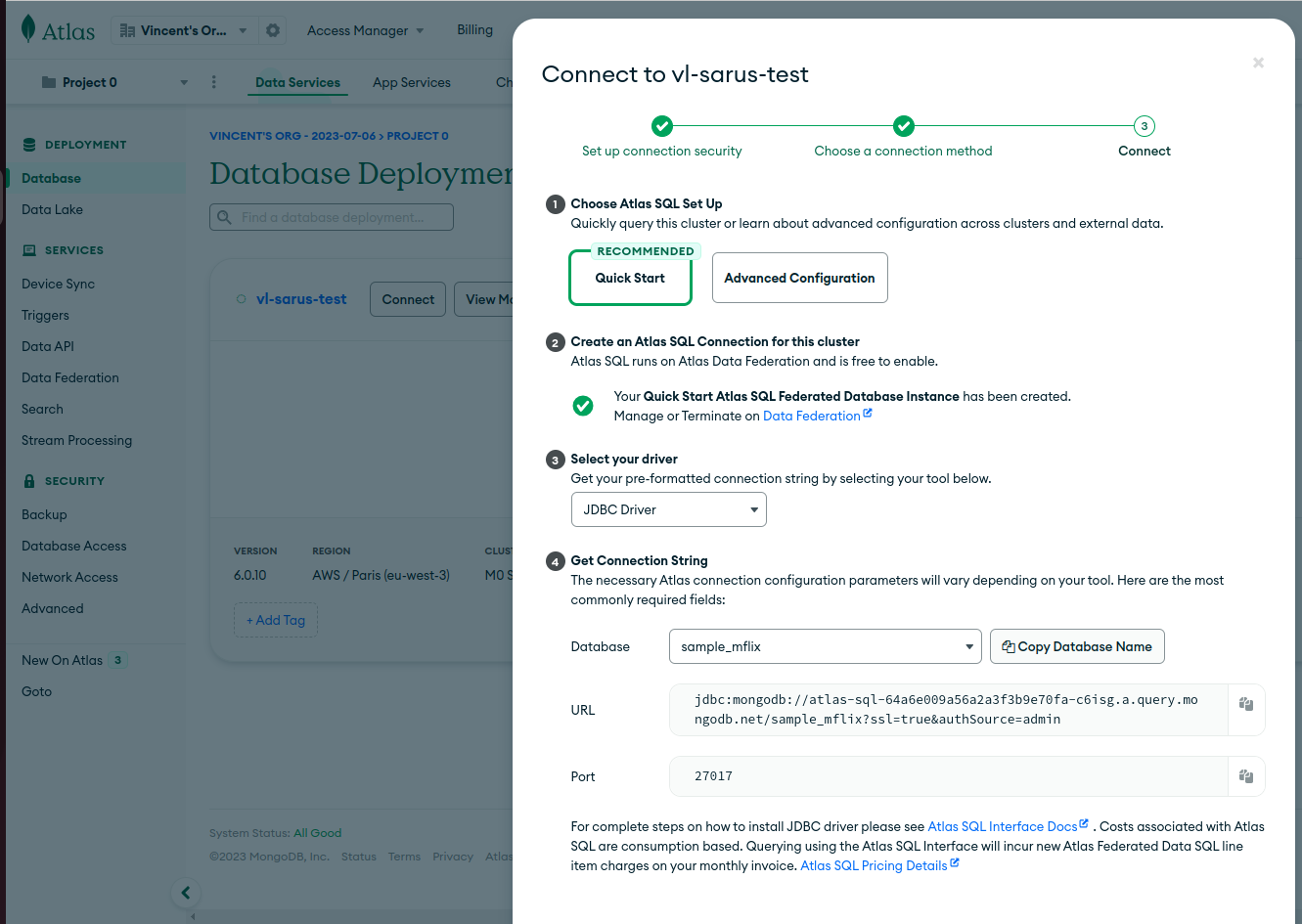Screen dimensions: 1302x924
Task: Click the Deployment section database icon
Action: pos(29,145)
